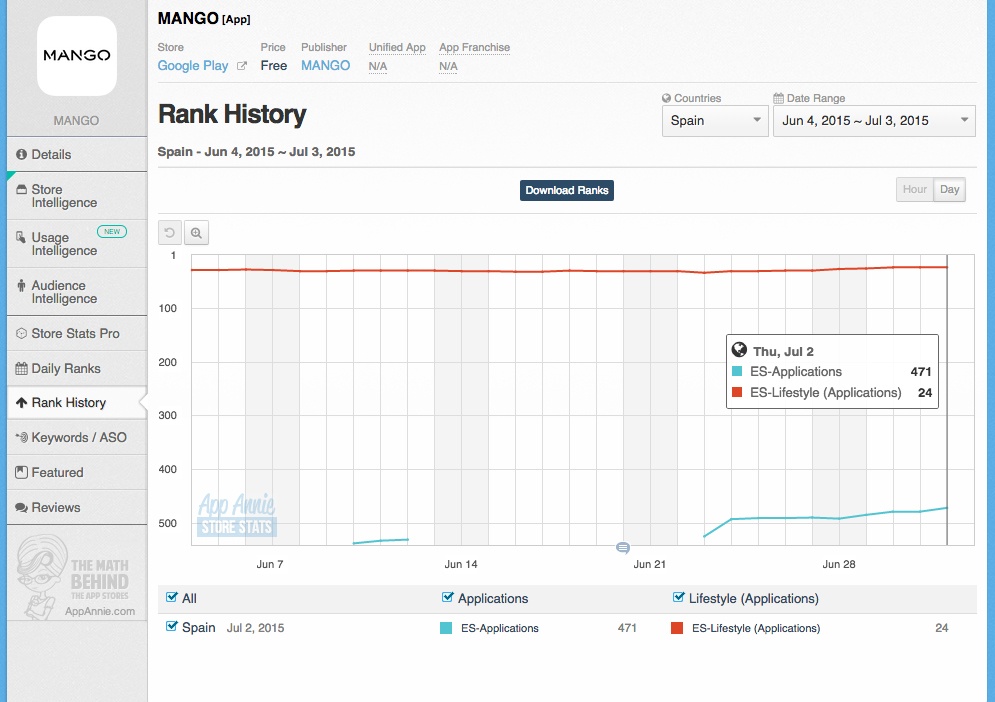The image size is (995, 702).
Task: Toggle the Applications checkbox
Action: [x=447, y=597]
